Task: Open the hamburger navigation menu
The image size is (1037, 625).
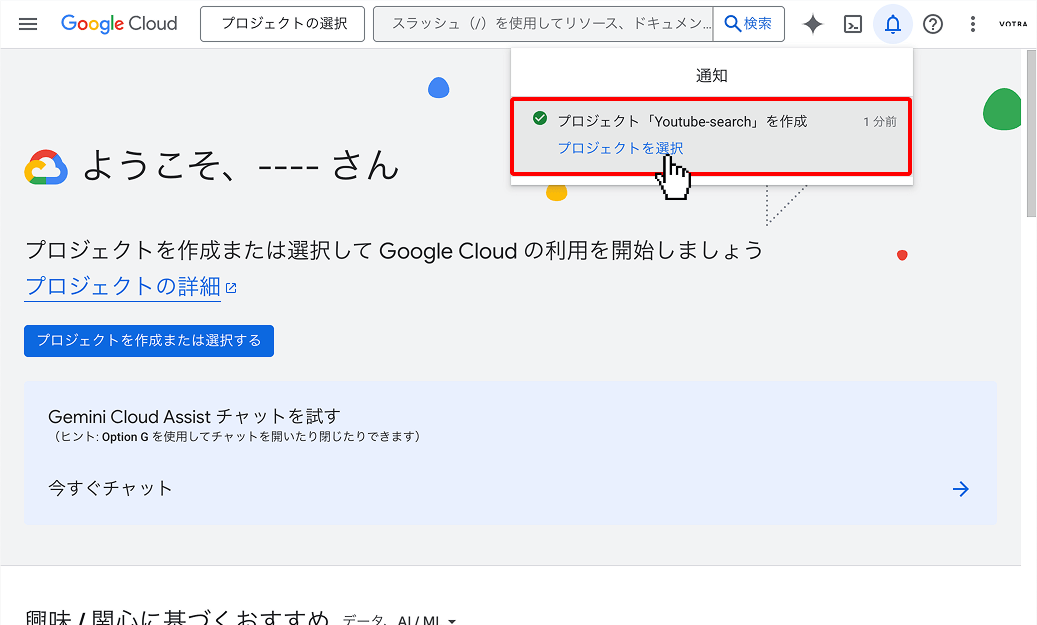Action: point(28,24)
